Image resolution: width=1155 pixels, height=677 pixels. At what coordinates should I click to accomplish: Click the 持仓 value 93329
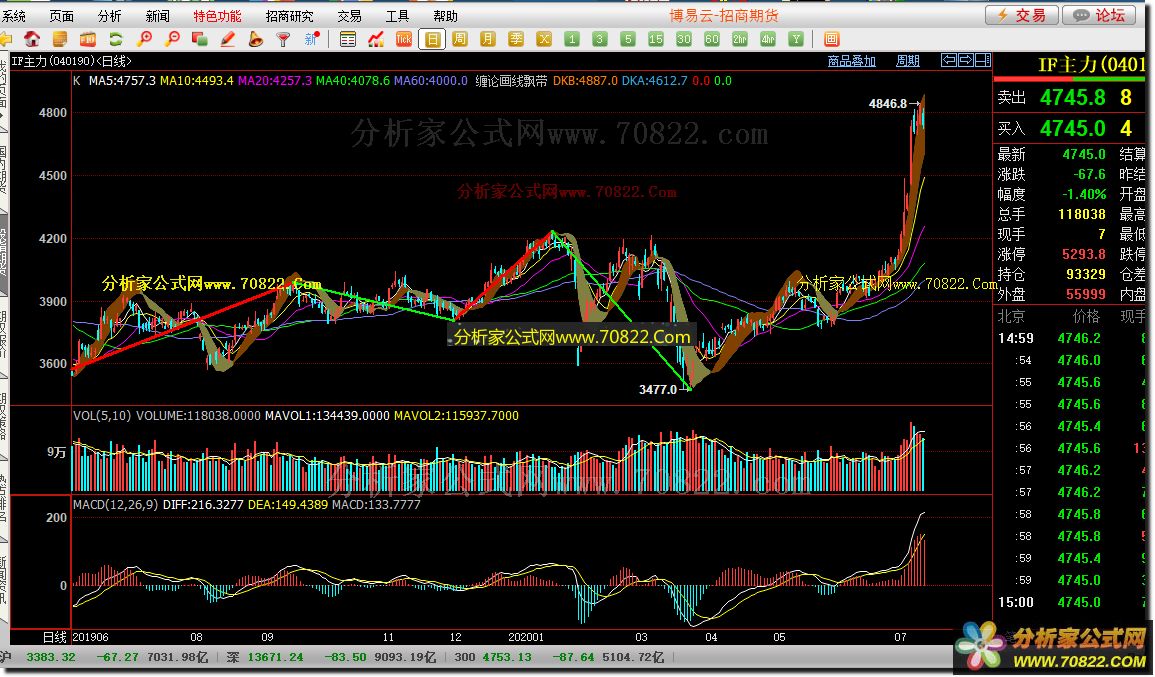coord(1086,274)
